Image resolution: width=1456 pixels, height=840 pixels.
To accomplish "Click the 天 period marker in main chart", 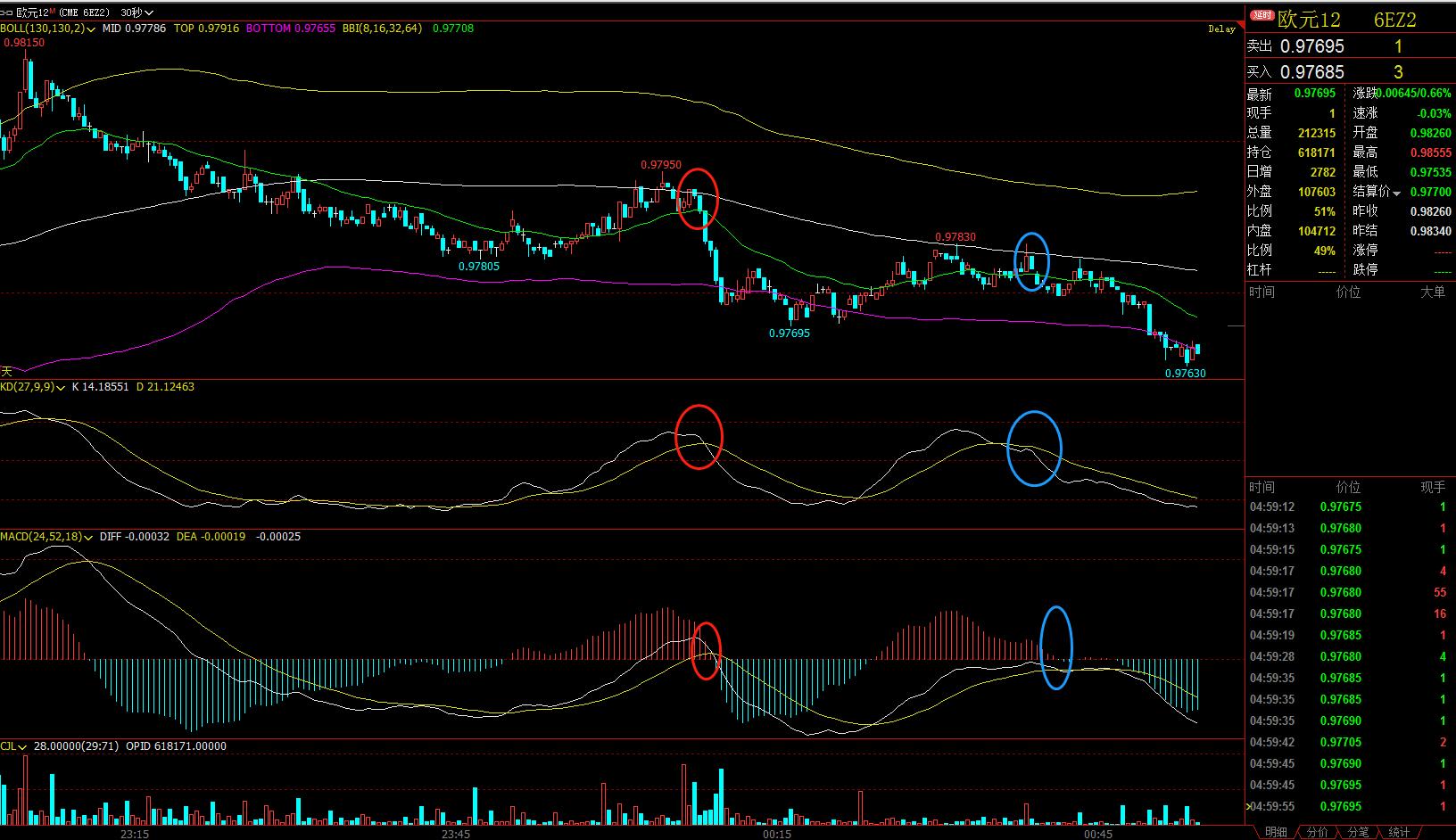I will (6, 371).
